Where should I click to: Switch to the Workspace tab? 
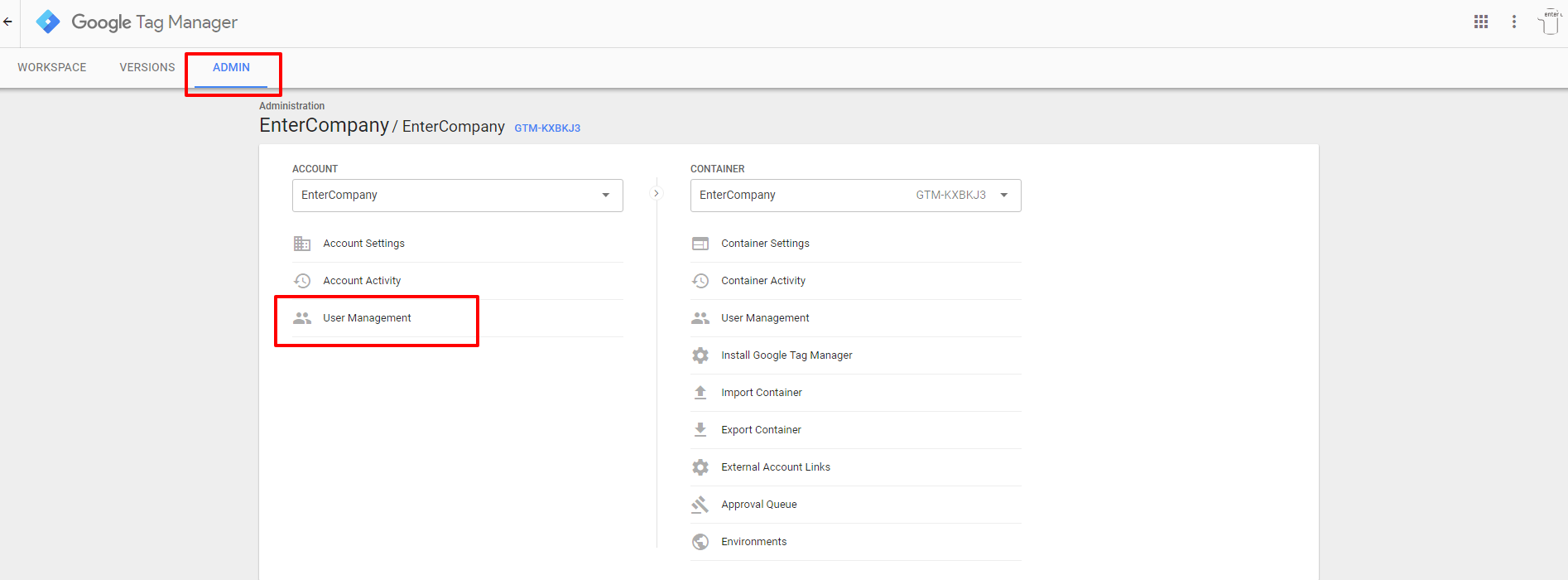coord(52,68)
